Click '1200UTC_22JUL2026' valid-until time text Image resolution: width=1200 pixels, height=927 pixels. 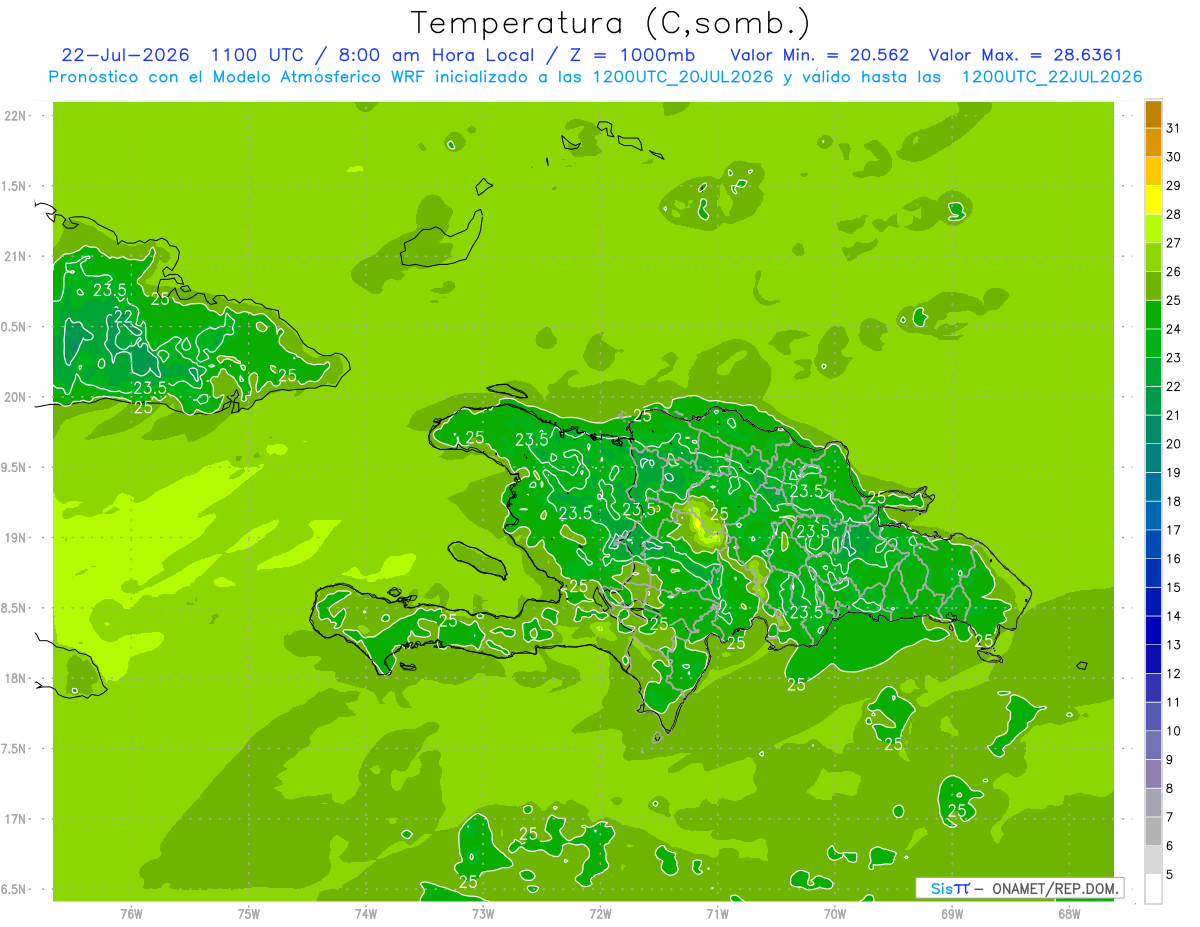coord(1052,77)
